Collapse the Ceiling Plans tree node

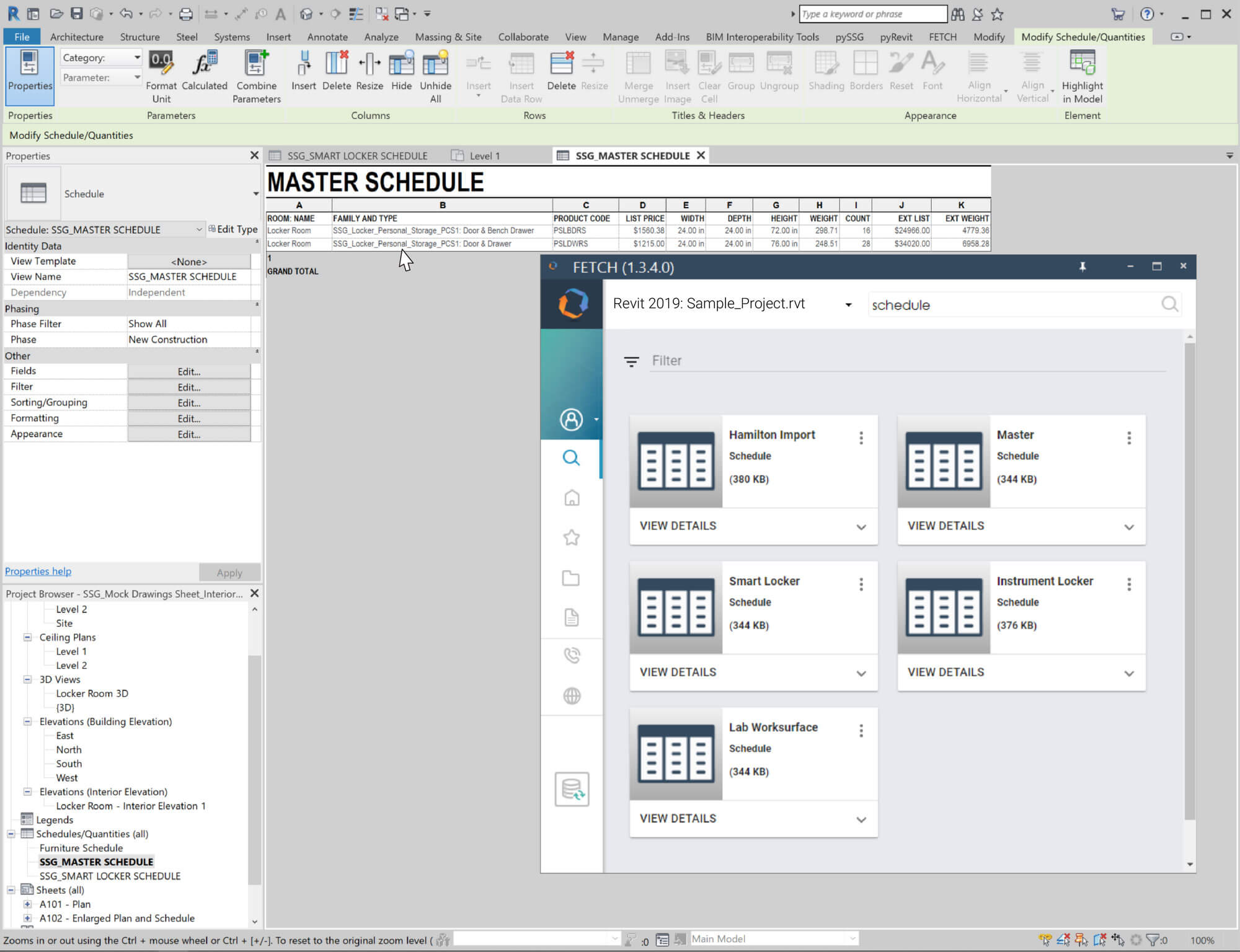(27, 637)
